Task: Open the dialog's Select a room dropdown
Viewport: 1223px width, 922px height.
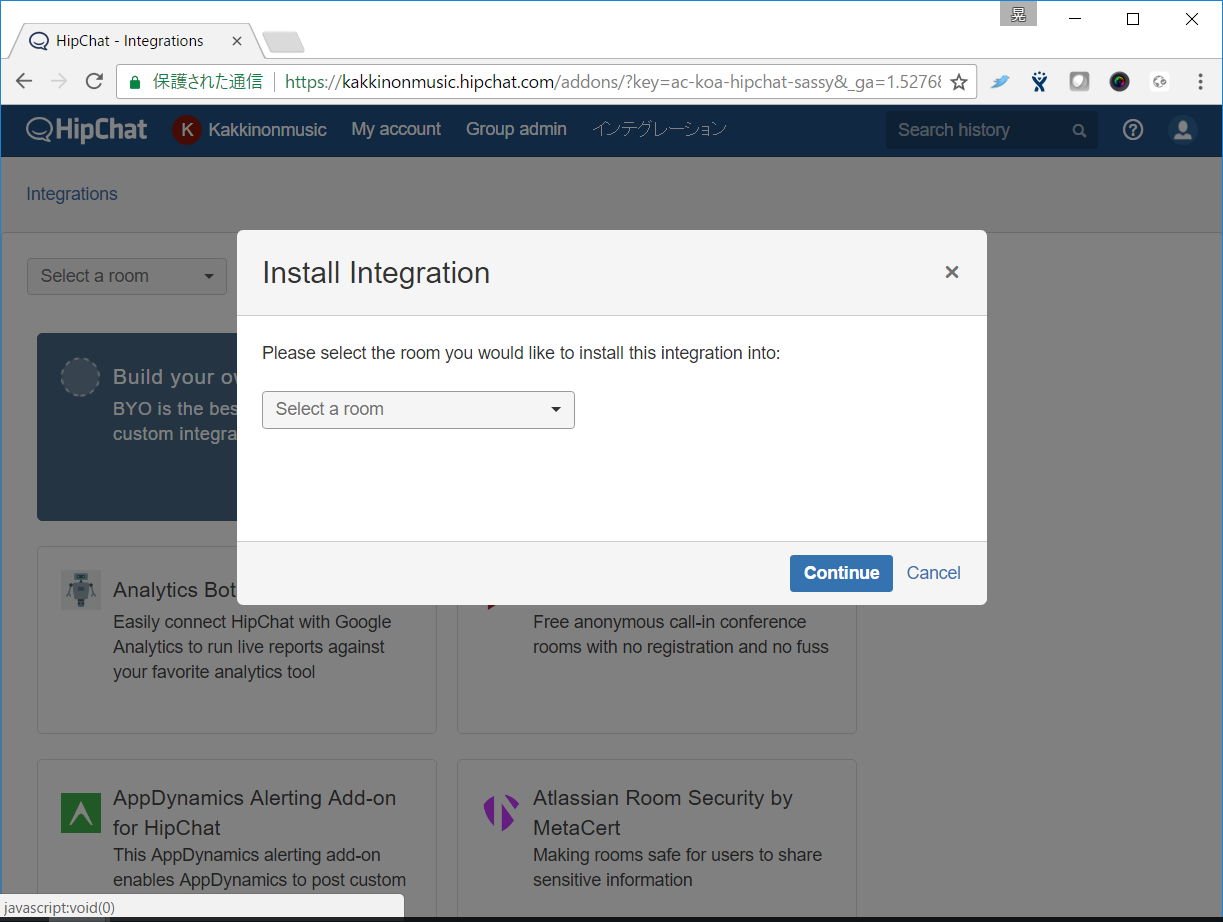Action: [x=418, y=409]
